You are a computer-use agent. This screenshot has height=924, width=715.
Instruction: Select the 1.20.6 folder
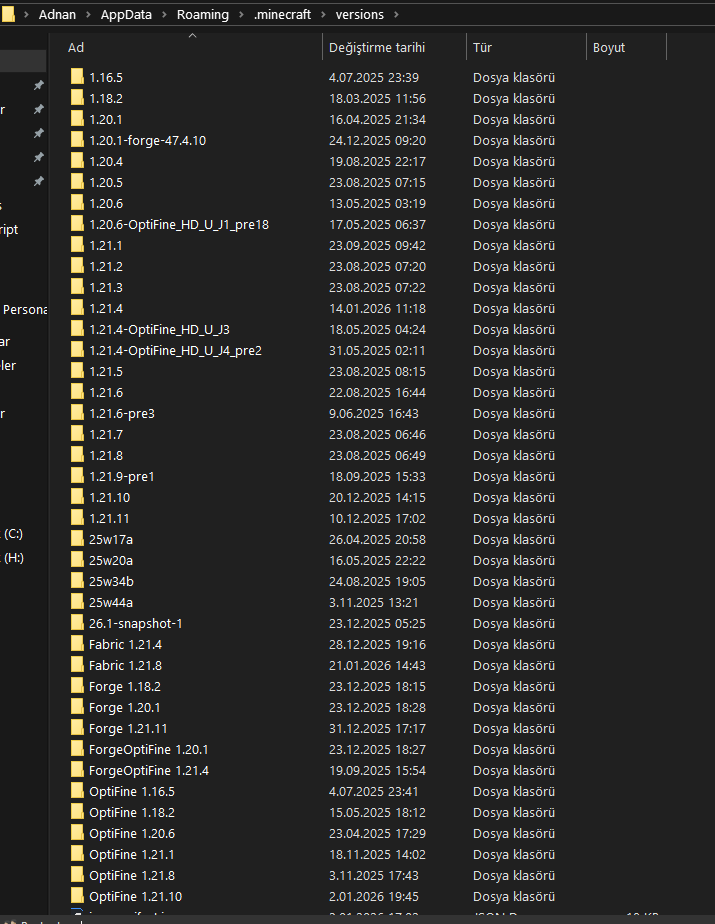click(106, 203)
